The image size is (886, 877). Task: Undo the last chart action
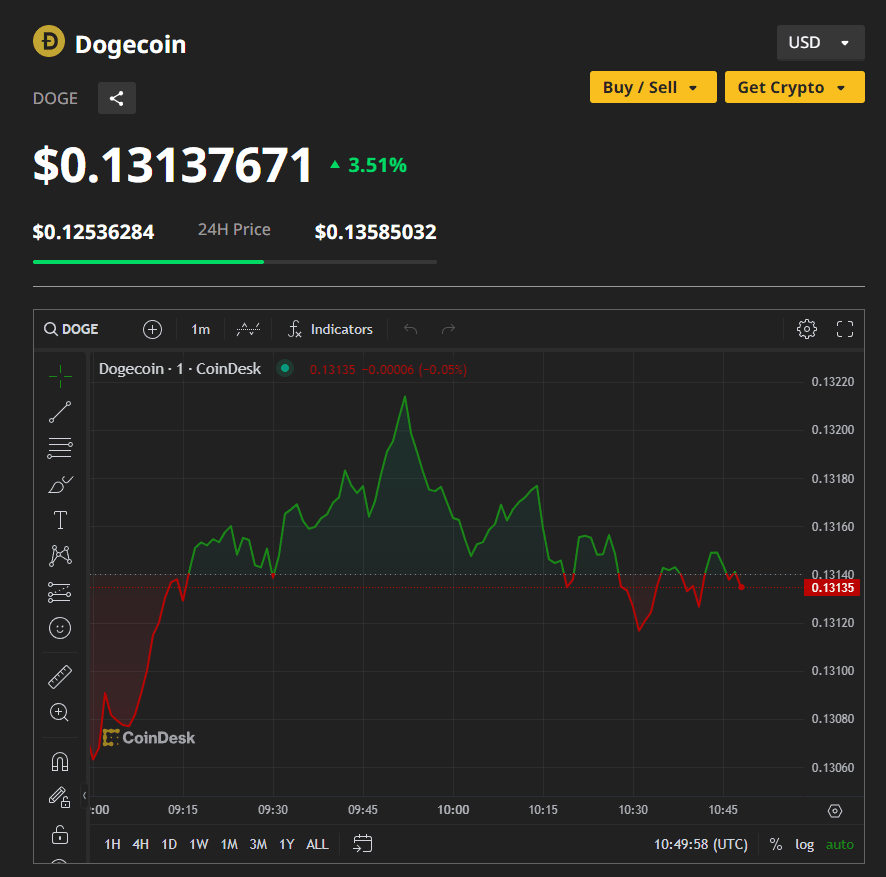pos(411,329)
